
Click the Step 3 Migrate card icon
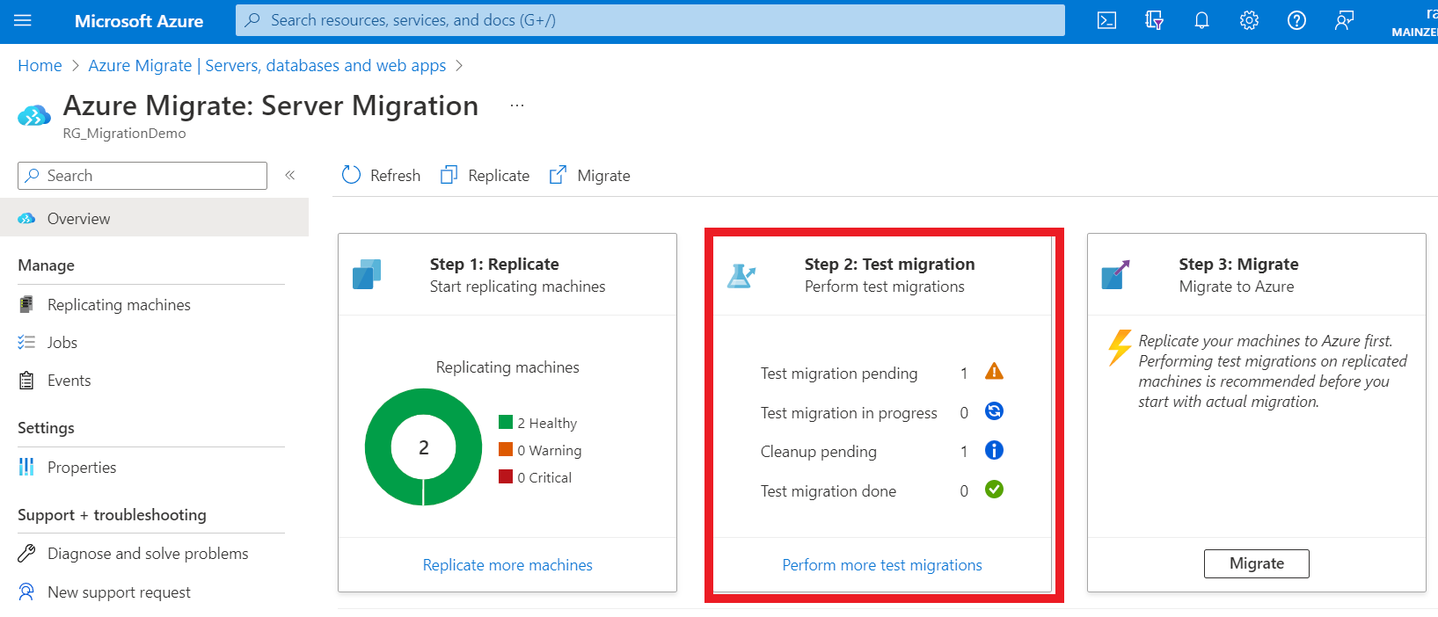(1115, 274)
